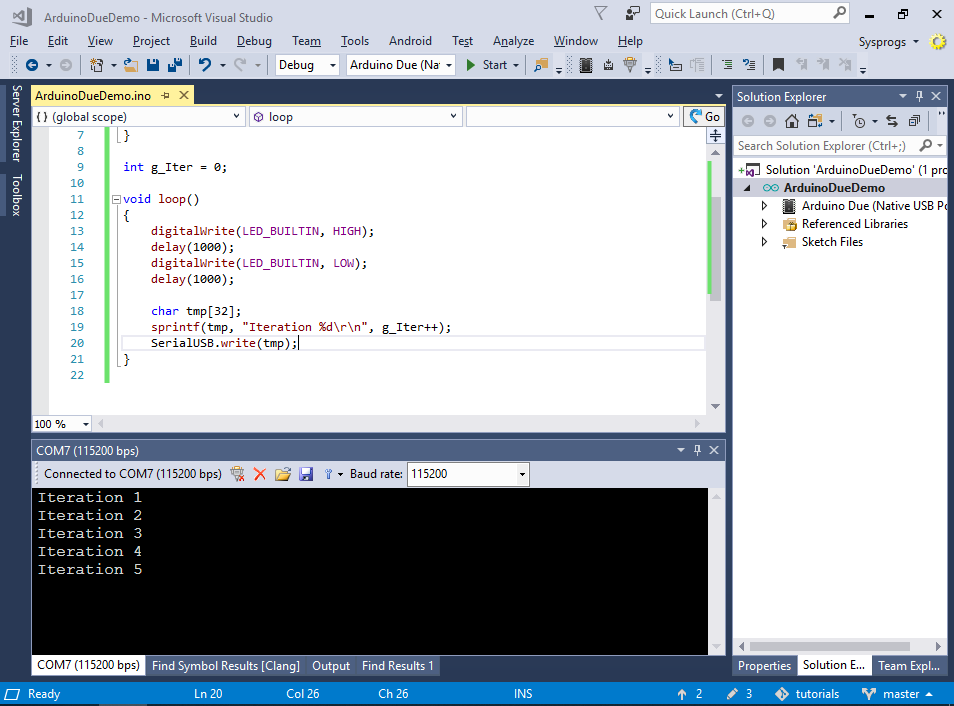
Task: Click the Pending Changes Filter clock icon
Action: (x=858, y=121)
